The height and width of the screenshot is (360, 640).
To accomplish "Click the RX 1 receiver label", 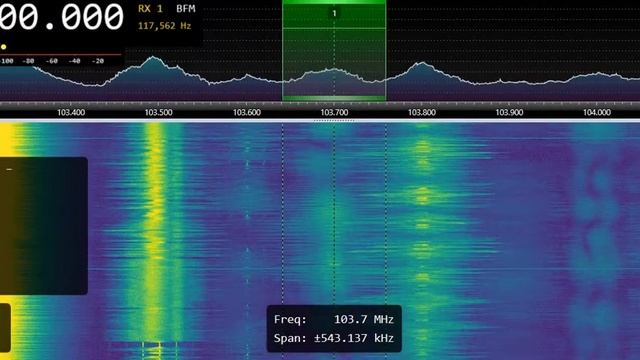I will click(x=150, y=9).
